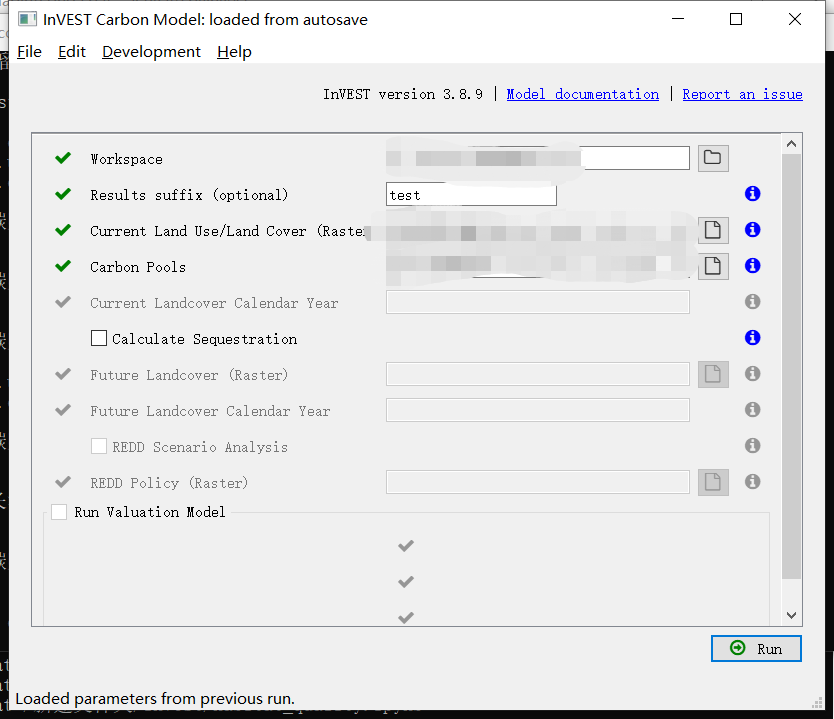Click the green checkmark beside Results suffix
834x719 pixels.
tap(63, 194)
